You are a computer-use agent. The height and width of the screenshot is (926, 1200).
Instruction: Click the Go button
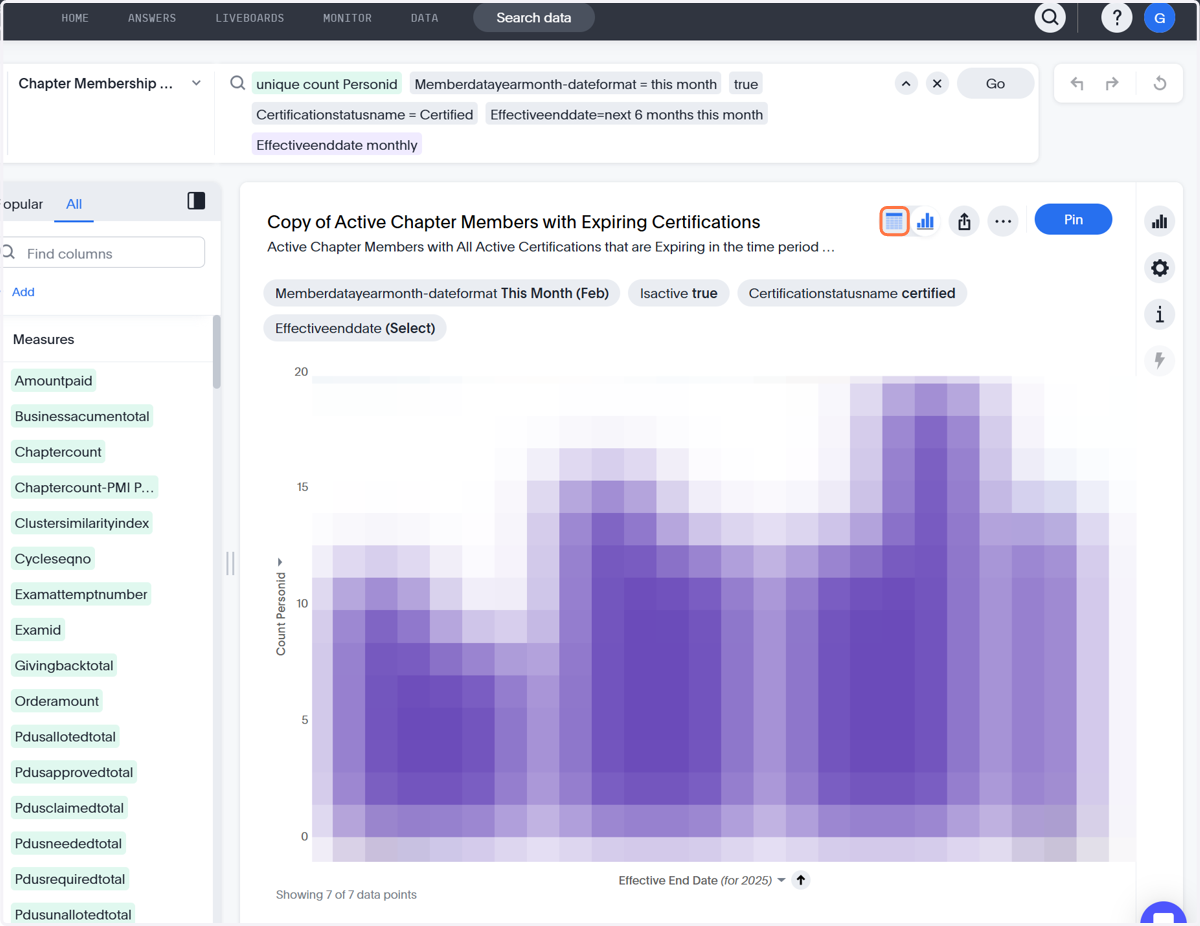click(x=995, y=84)
